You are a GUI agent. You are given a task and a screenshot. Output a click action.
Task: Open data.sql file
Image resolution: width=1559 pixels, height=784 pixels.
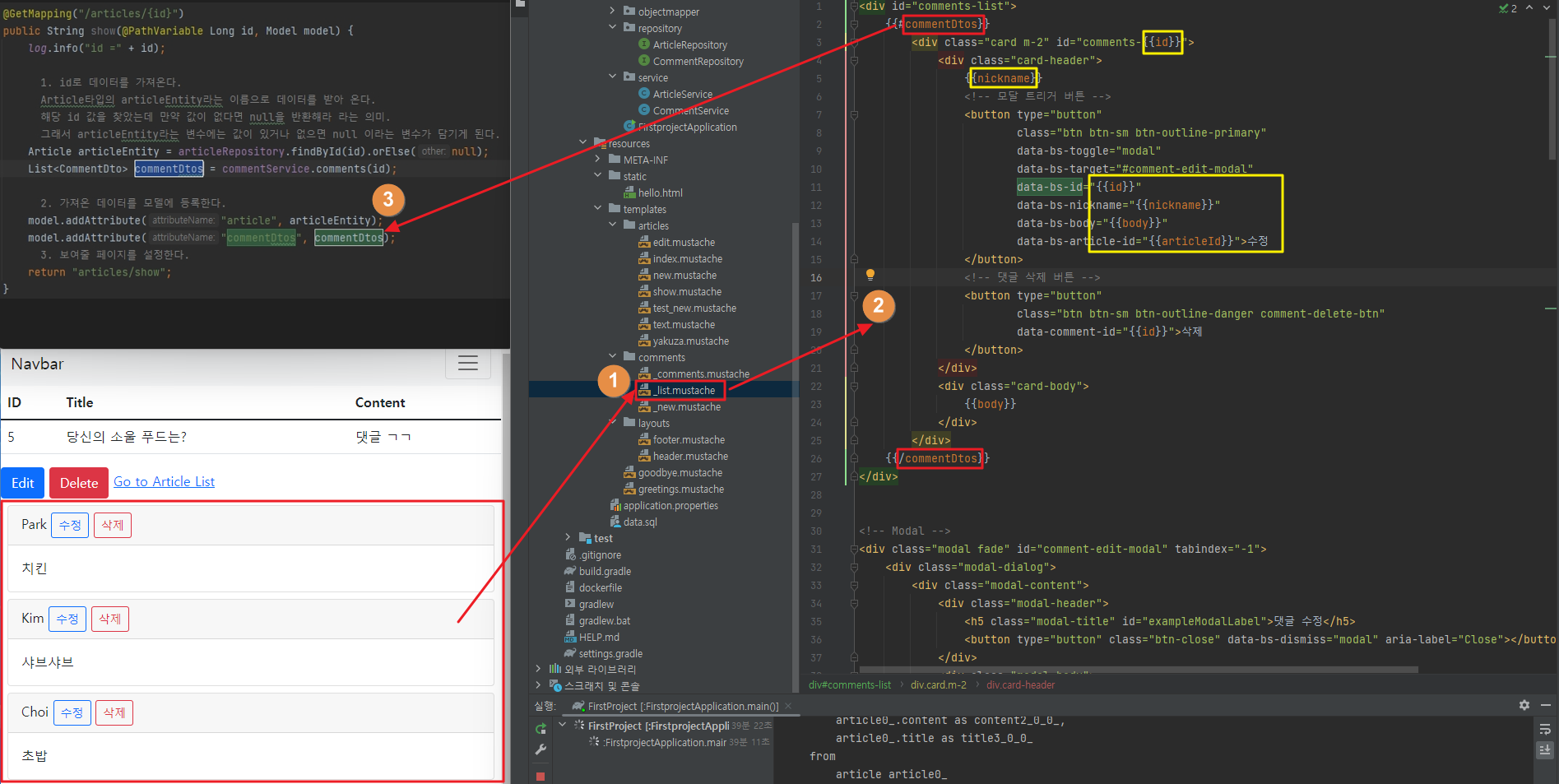[633, 522]
